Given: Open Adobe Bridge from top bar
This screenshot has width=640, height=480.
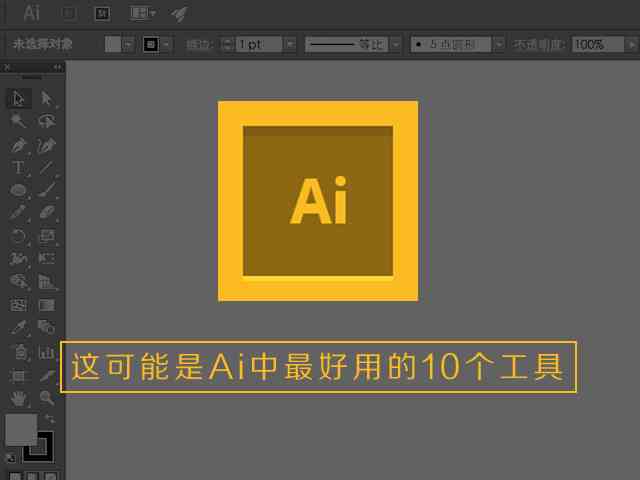Looking at the screenshot, I should point(69,13).
